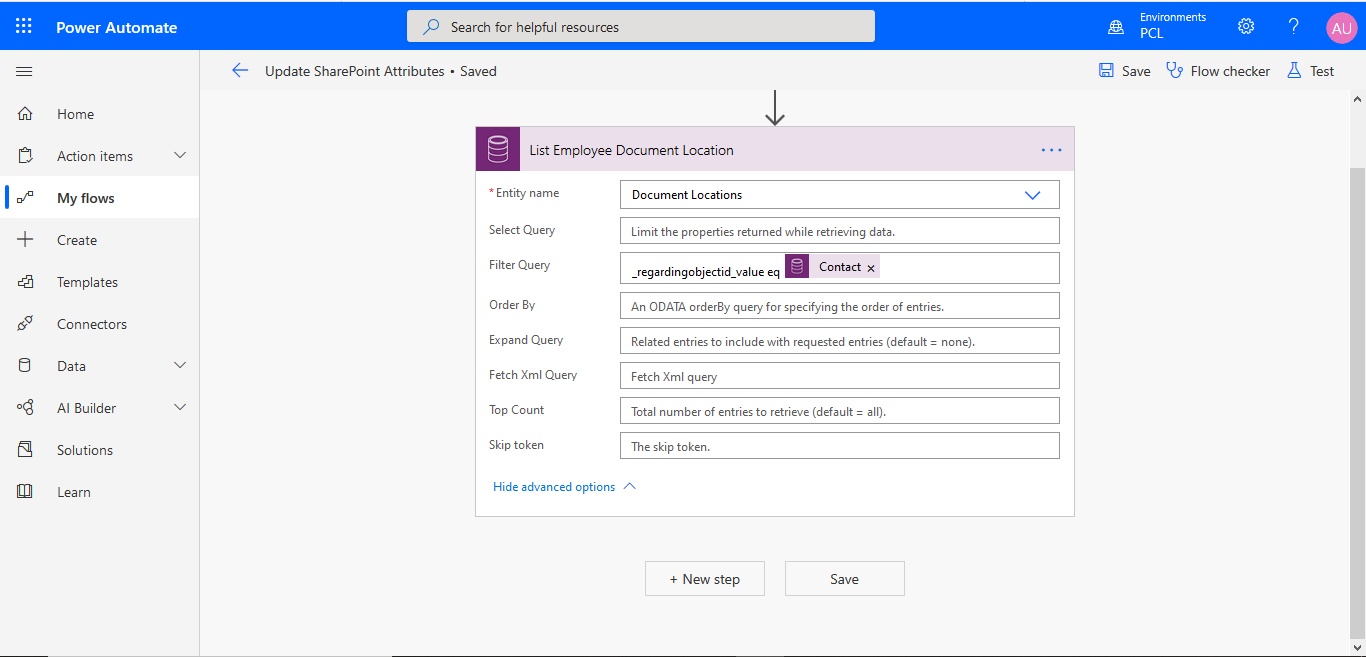Open Data in the sidebar
Screen dimensions: 1366x657
pos(100,366)
